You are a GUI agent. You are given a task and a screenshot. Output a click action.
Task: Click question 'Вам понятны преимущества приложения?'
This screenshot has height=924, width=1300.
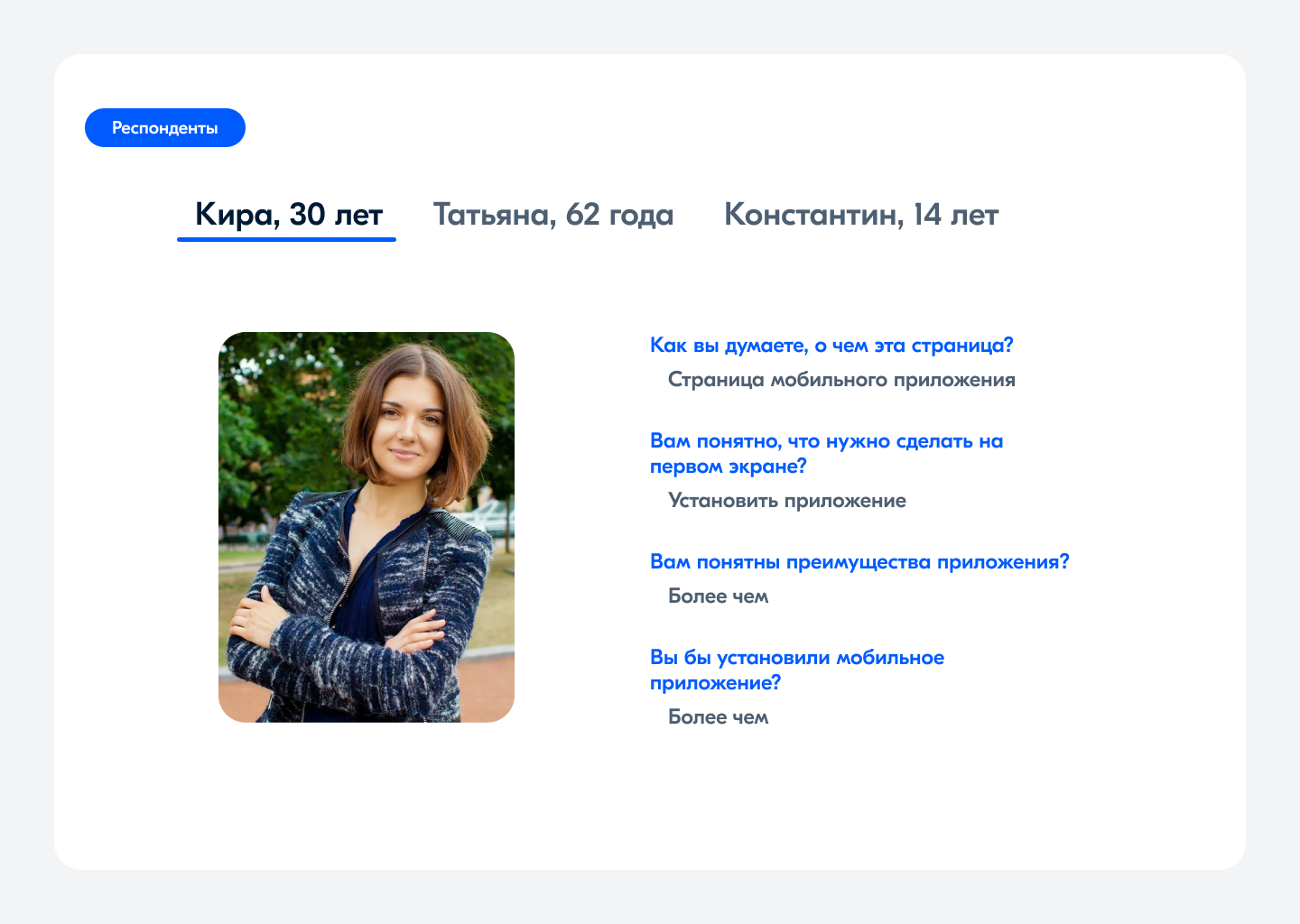859,562
